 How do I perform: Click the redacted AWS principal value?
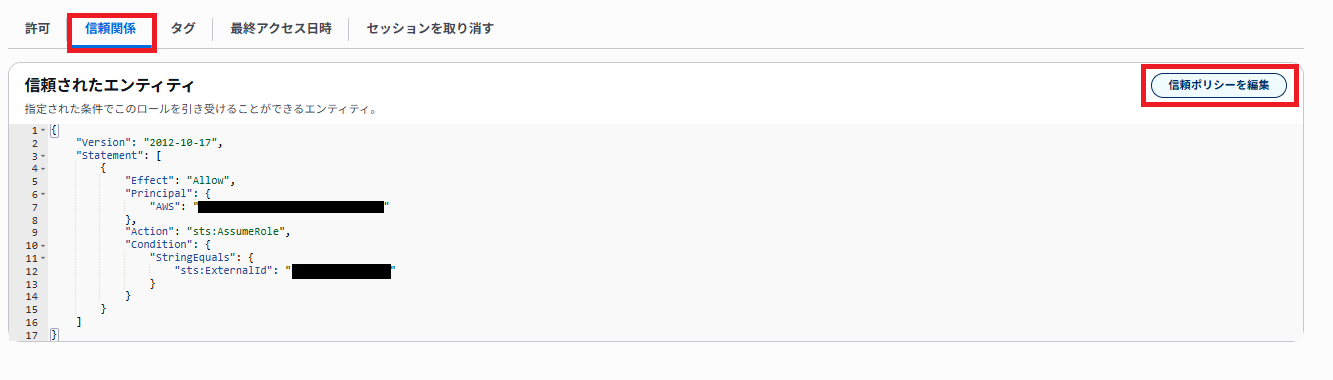(x=291, y=207)
